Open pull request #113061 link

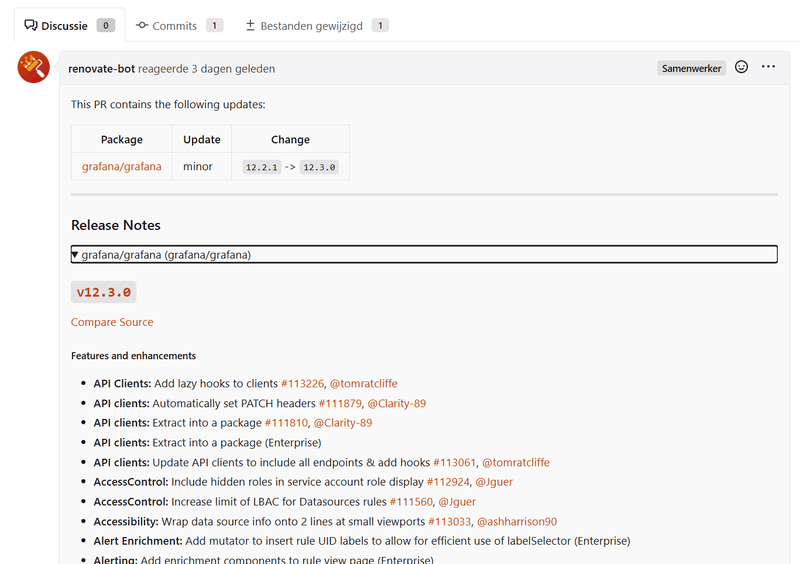click(454, 463)
